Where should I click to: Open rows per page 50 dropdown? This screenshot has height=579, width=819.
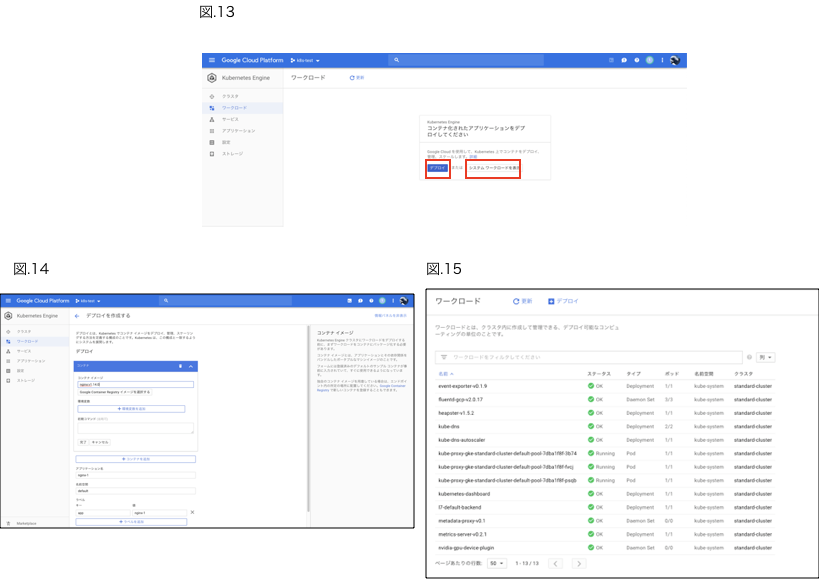497,563
